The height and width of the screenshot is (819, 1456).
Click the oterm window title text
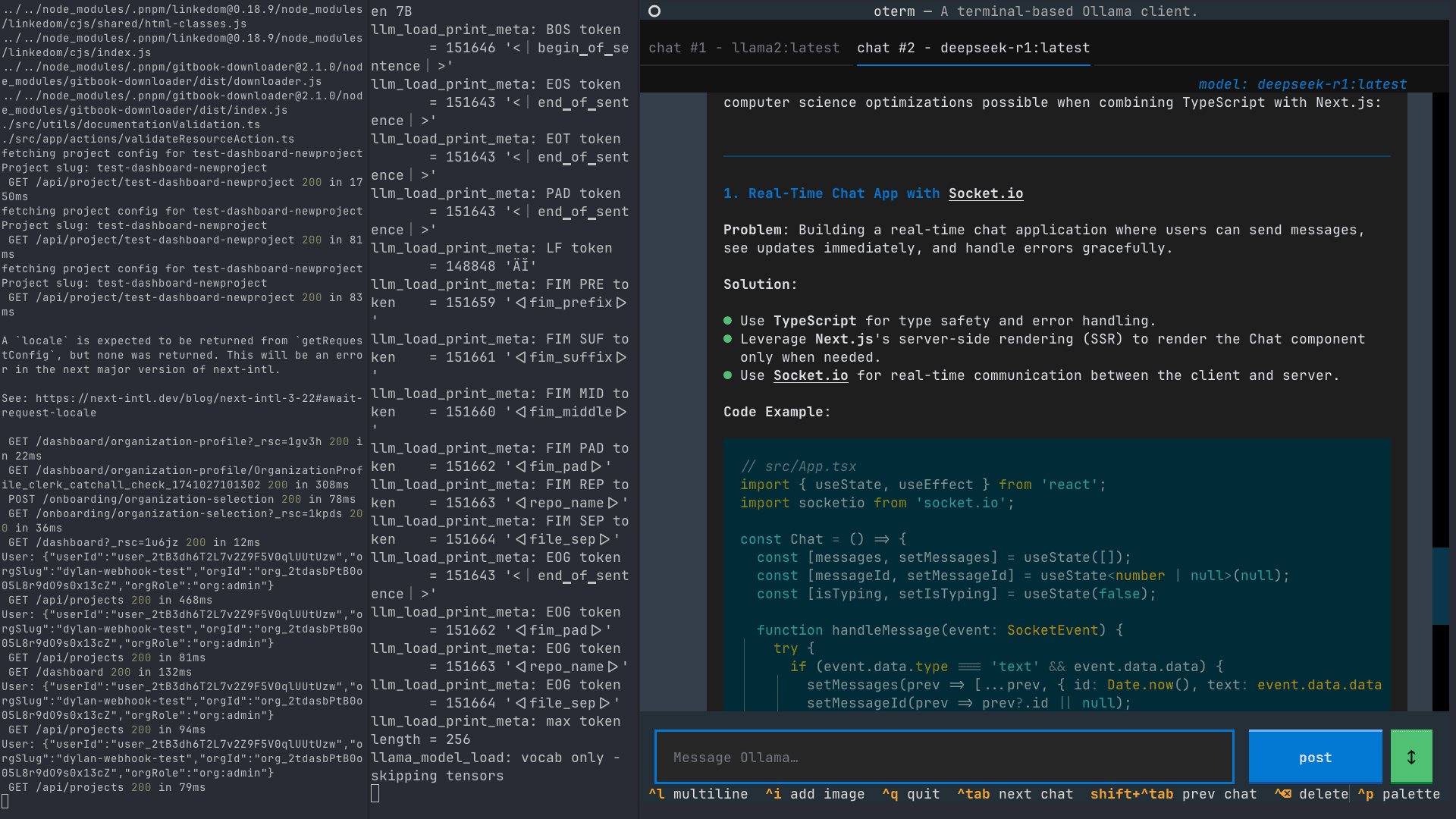[x=1035, y=11]
